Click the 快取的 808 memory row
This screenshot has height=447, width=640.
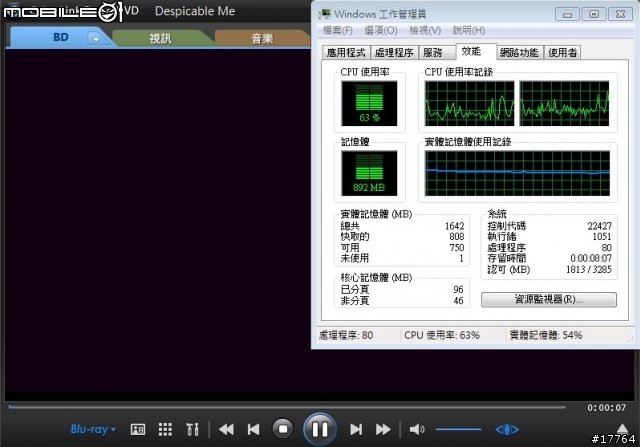(402, 236)
